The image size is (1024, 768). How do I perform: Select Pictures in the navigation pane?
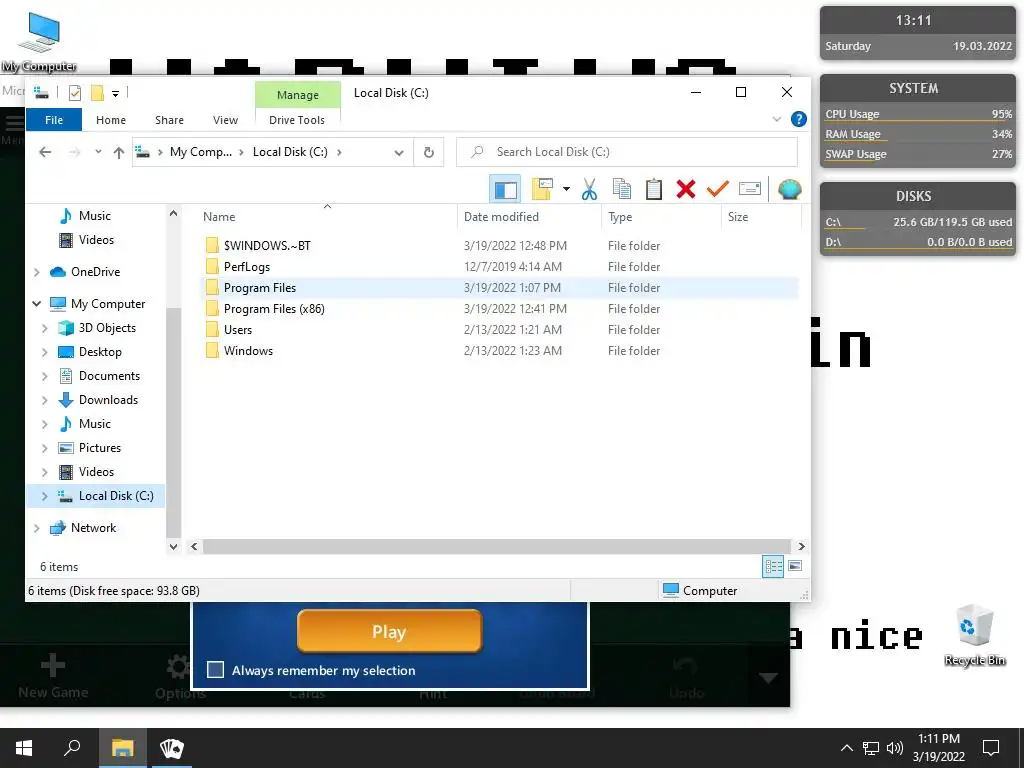tap(99, 448)
